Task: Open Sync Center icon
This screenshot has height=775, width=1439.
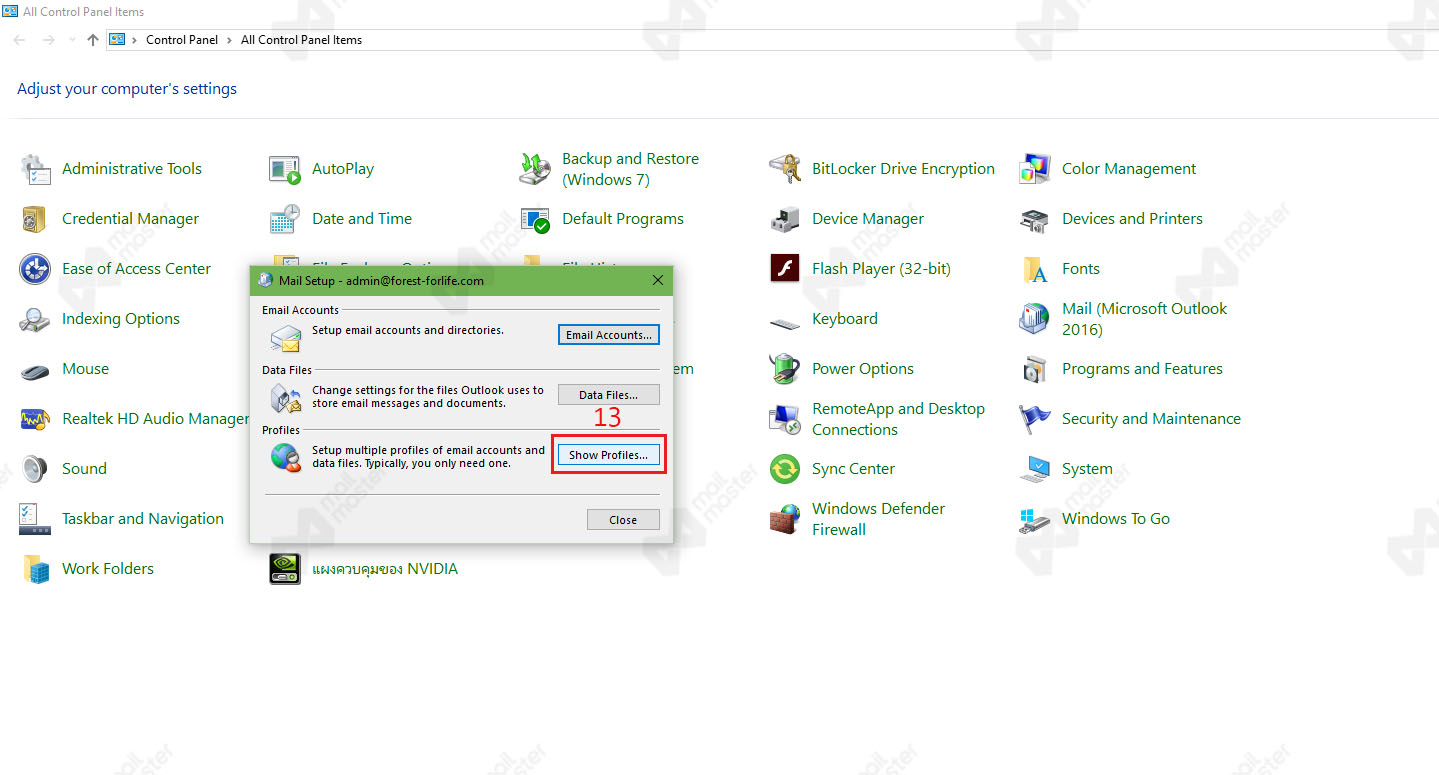Action: point(785,469)
